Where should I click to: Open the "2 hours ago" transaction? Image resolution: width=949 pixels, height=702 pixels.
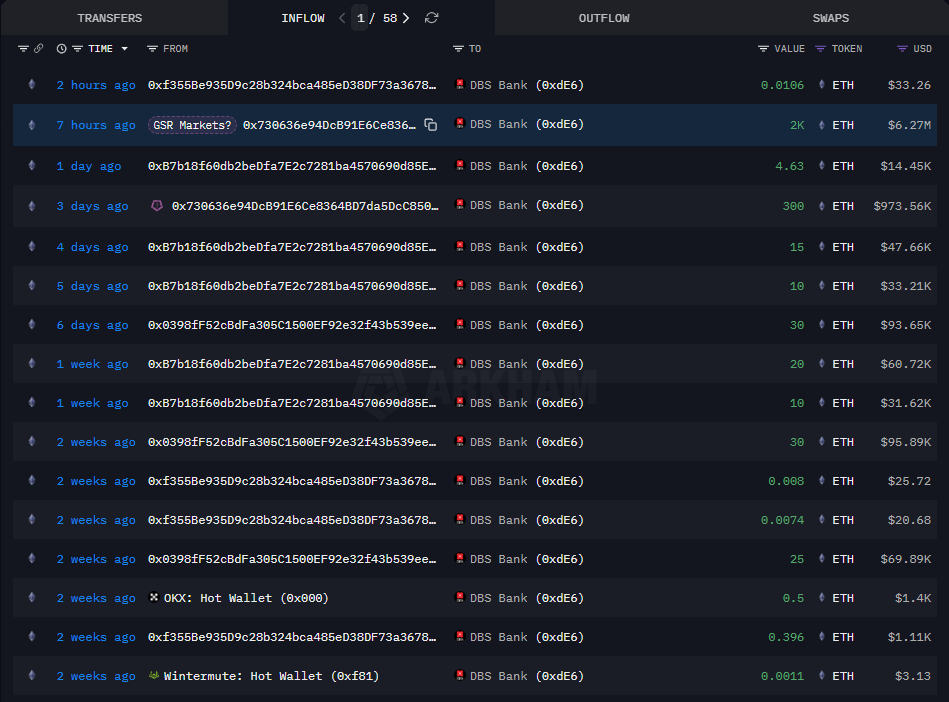click(96, 85)
